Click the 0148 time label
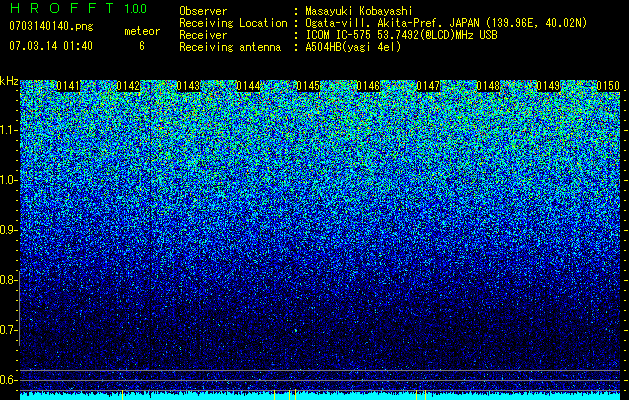The width and height of the screenshot is (629, 400). click(x=488, y=86)
